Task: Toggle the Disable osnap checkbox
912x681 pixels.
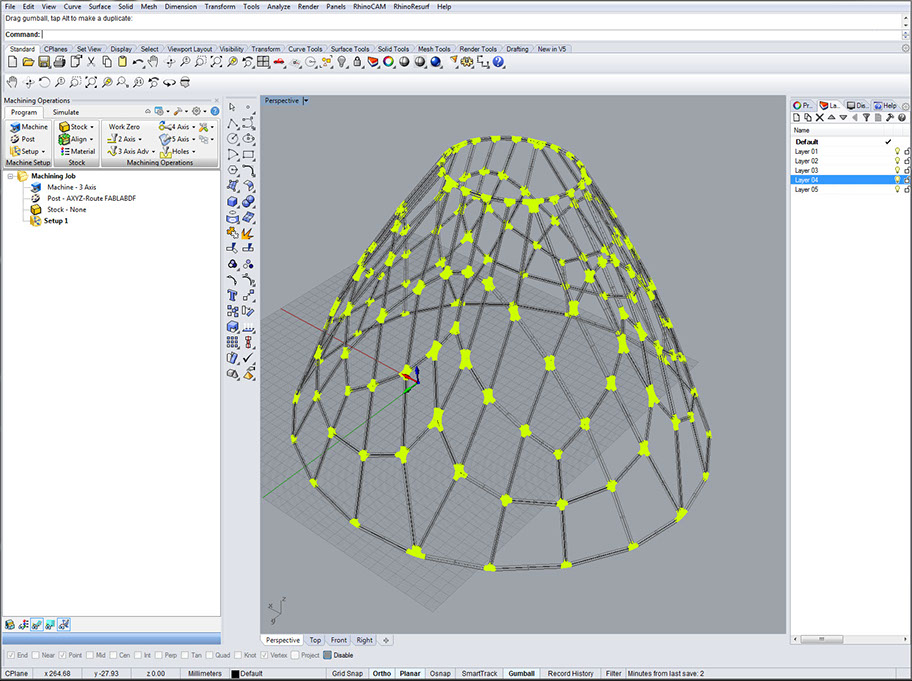Action: (x=327, y=655)
